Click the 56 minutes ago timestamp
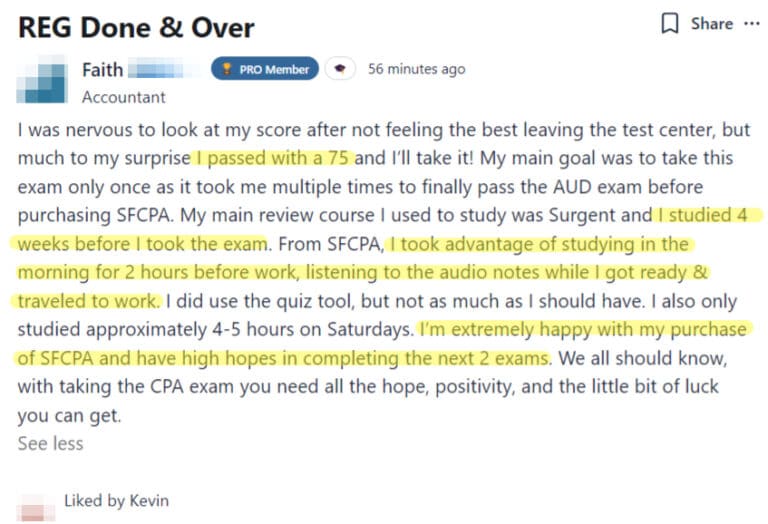 coord(416,69)
